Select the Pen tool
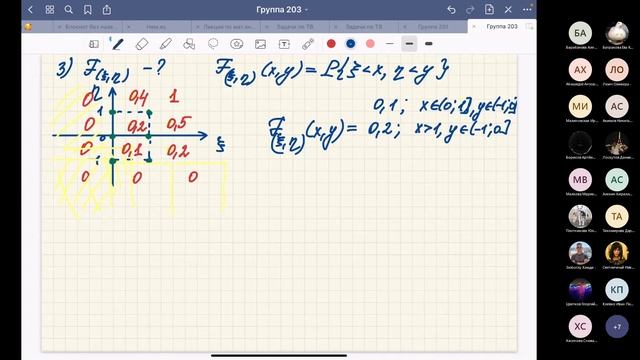Image resolution: width=640 pixels, height=360 pixels. click(x=118, y=44)
